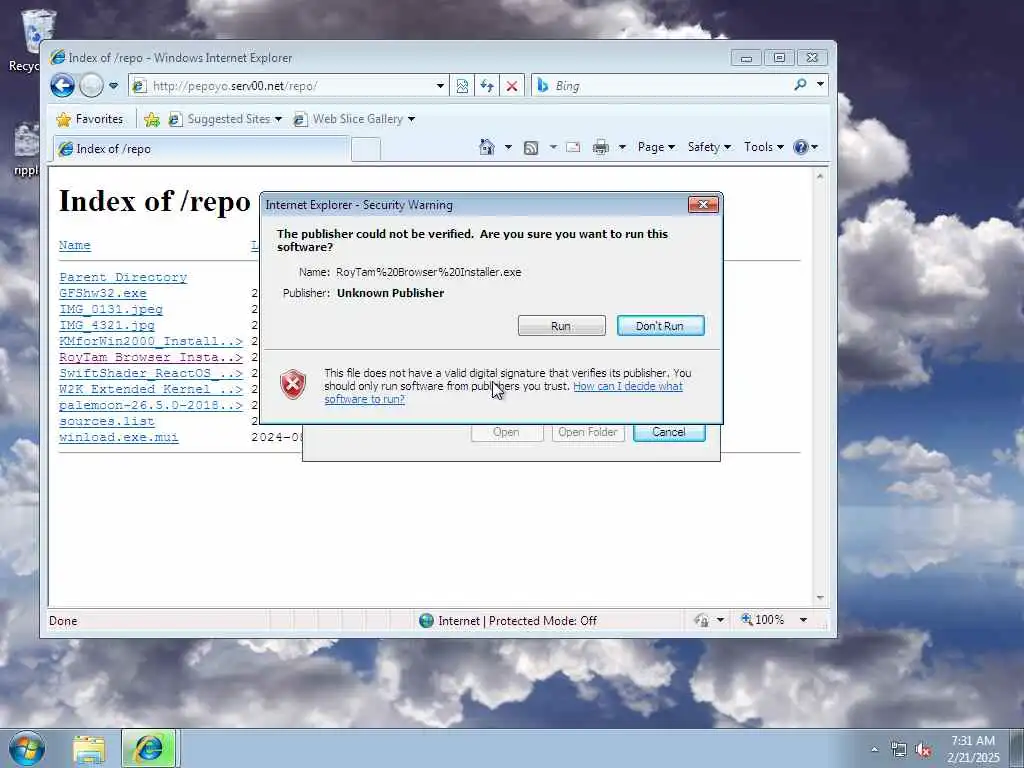
Task: Expand the Home button dropdown arrow
Action: (508, 147)
